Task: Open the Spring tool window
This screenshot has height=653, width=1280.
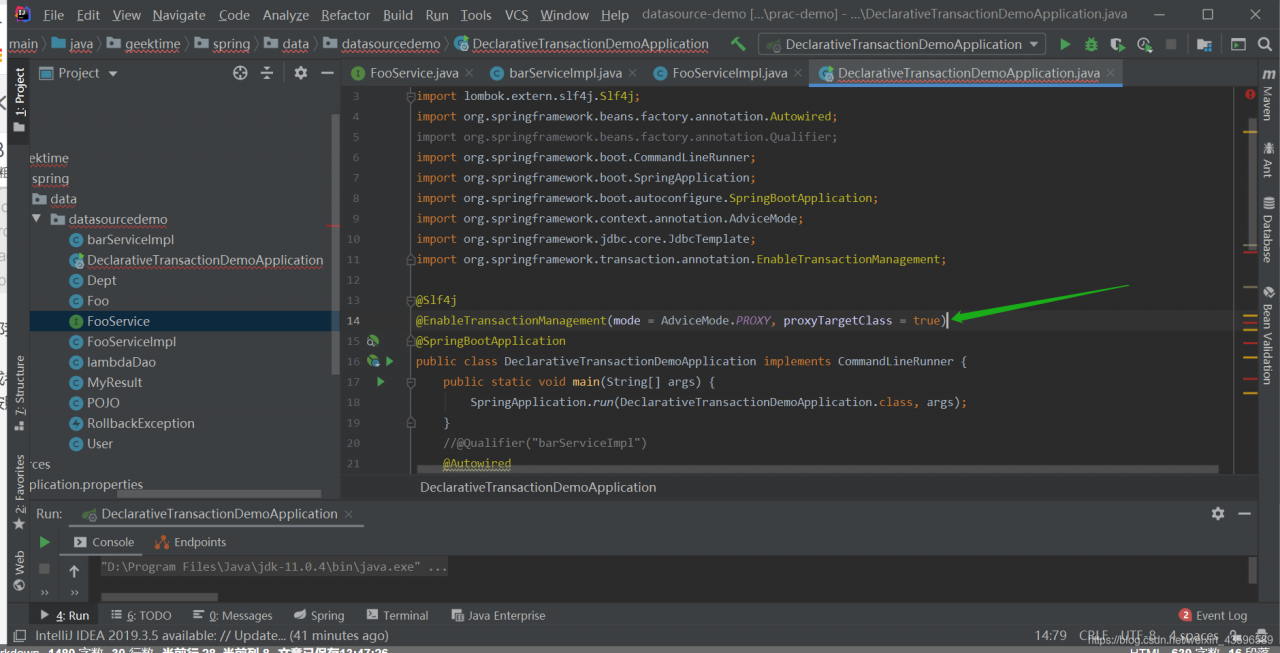Action: (320, 615)
